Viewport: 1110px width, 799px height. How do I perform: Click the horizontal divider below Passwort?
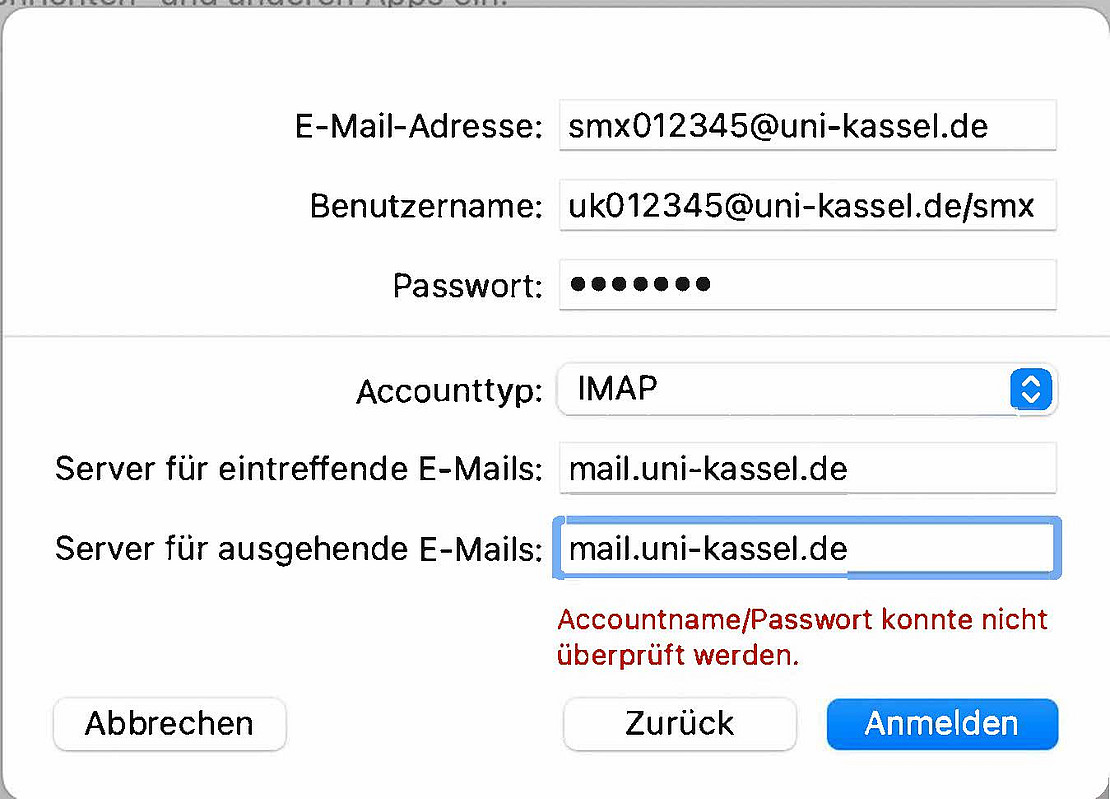click(300, 337)
